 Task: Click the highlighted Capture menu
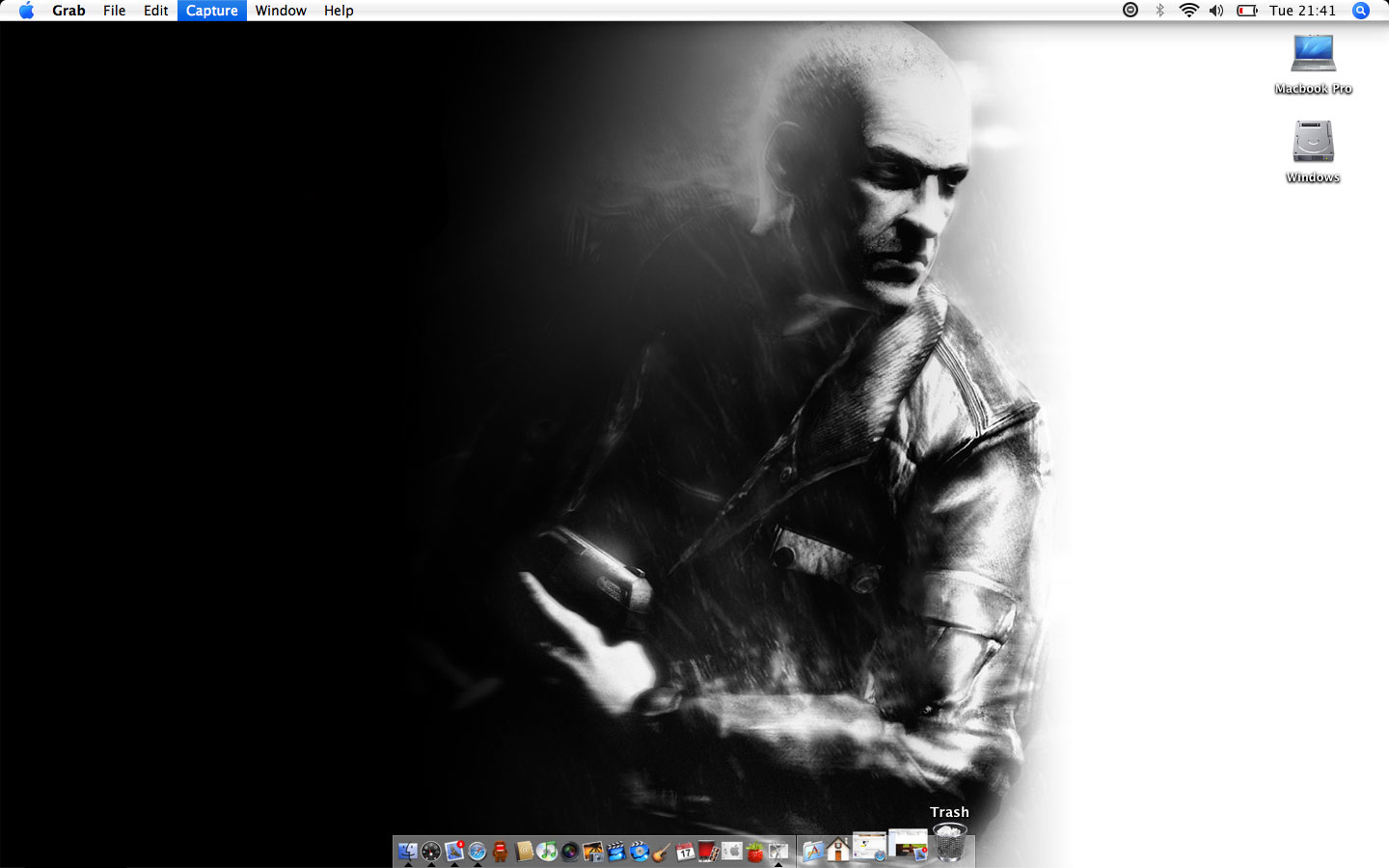pos(212,11)
